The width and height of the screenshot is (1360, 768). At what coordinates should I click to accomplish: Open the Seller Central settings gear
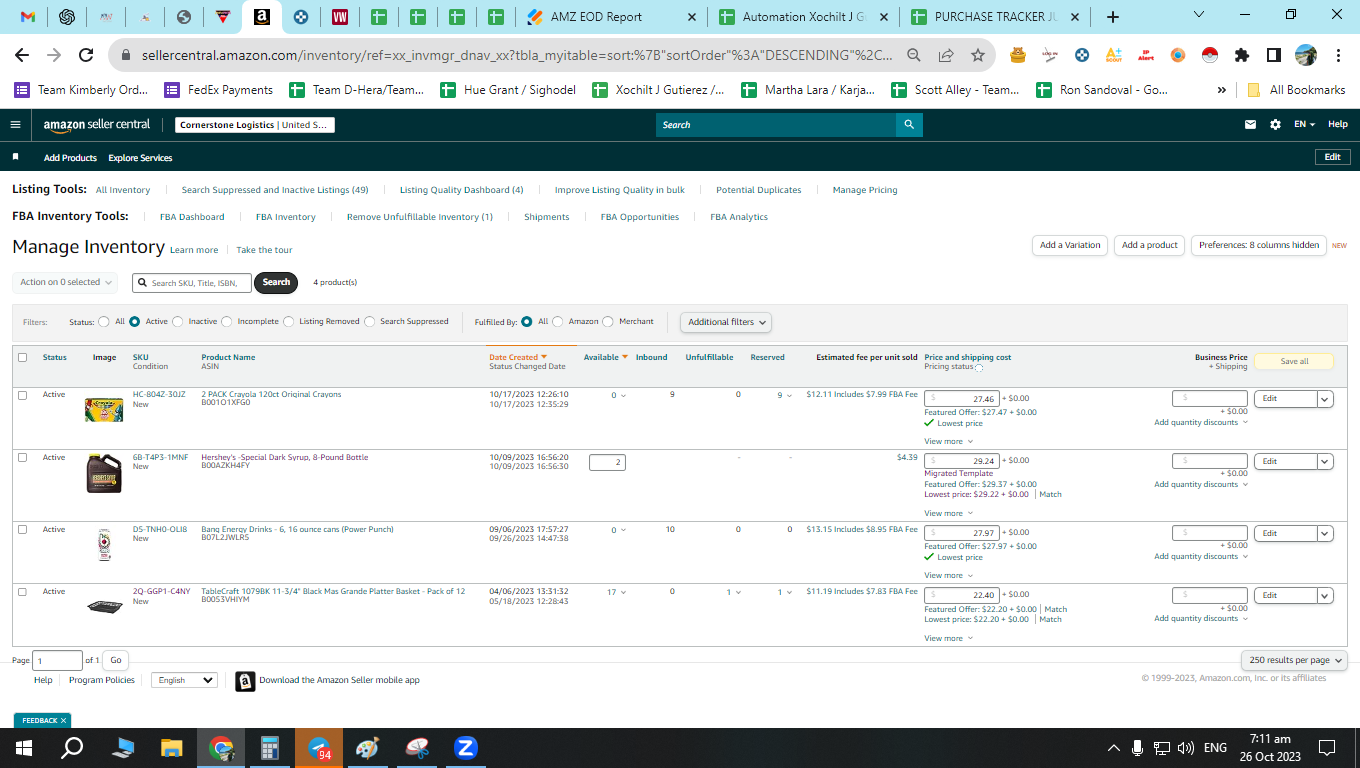coord(1275,125)
